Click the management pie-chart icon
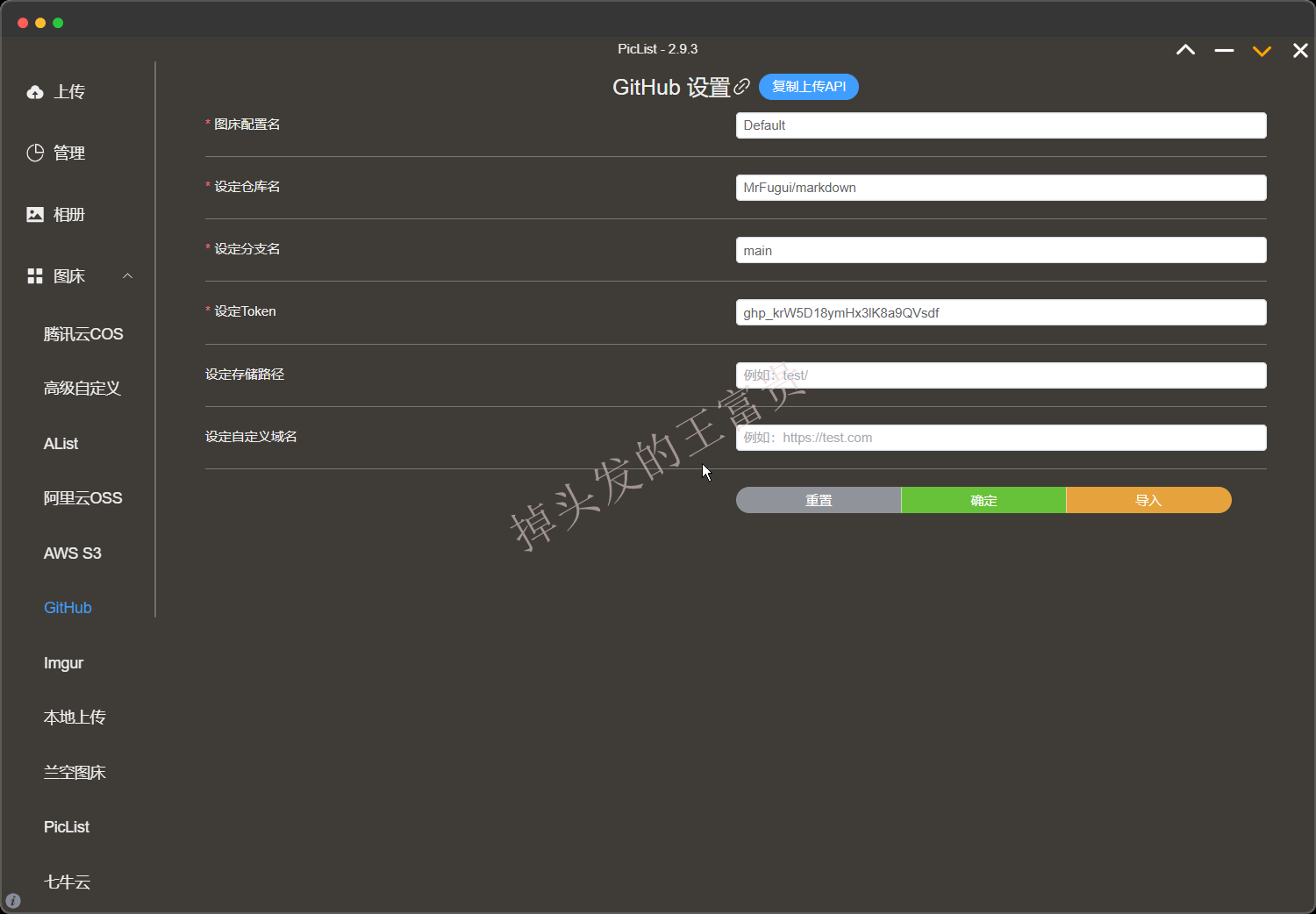The height and width of the screenshot is (914, 1316). (35, 153)
